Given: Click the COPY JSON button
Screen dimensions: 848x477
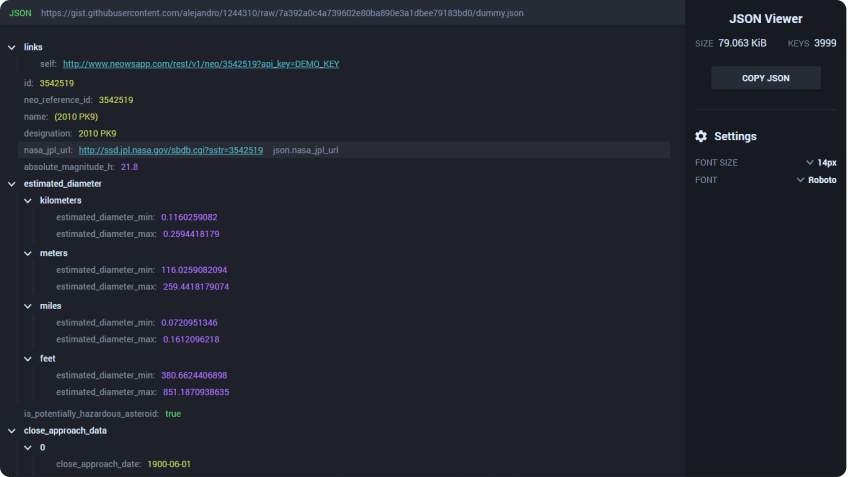Looking at the screenshot, I should coord(766,78).
